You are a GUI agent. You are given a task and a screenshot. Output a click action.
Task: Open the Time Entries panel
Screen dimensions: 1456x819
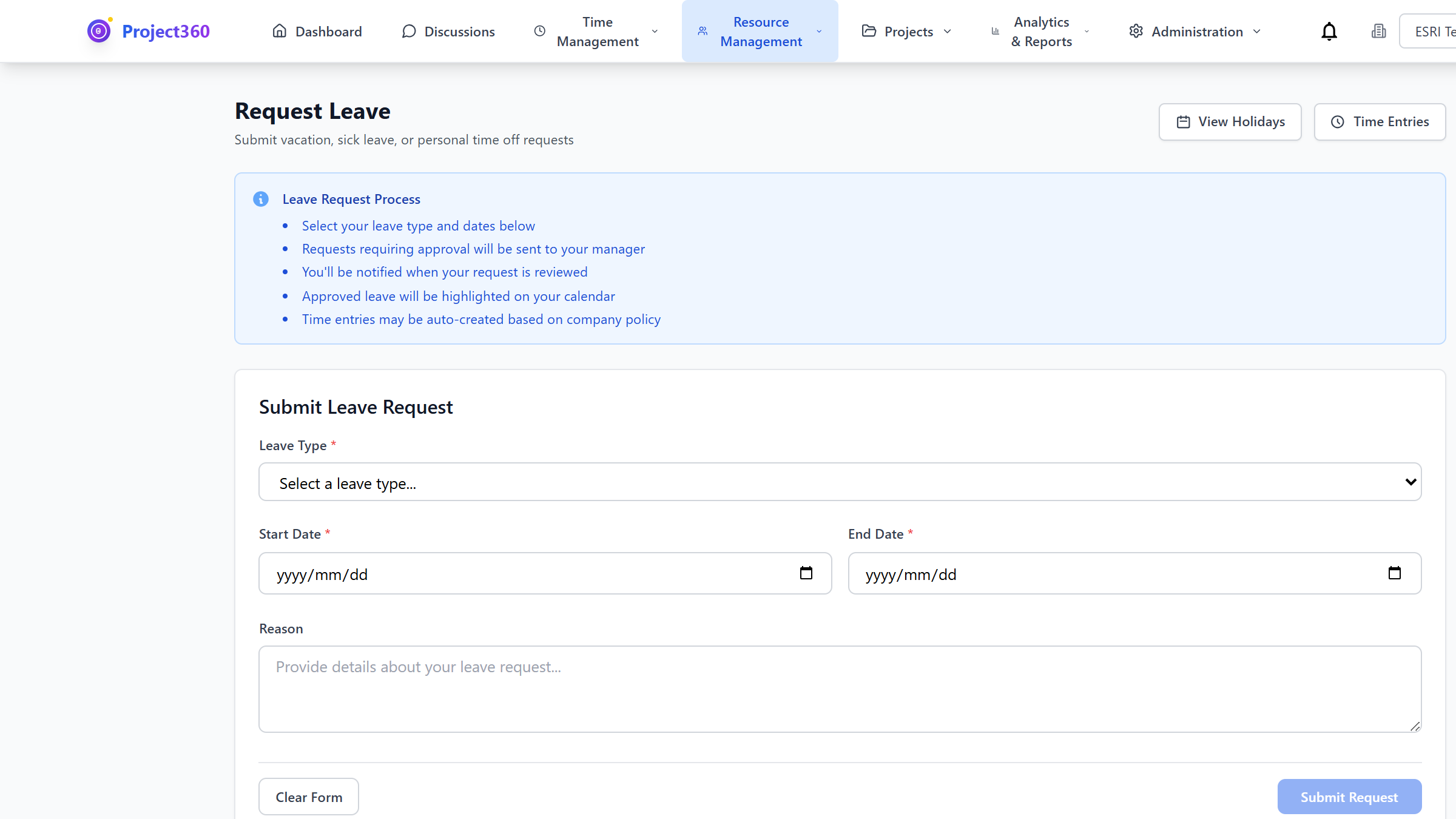click(x=1380, y=121)
